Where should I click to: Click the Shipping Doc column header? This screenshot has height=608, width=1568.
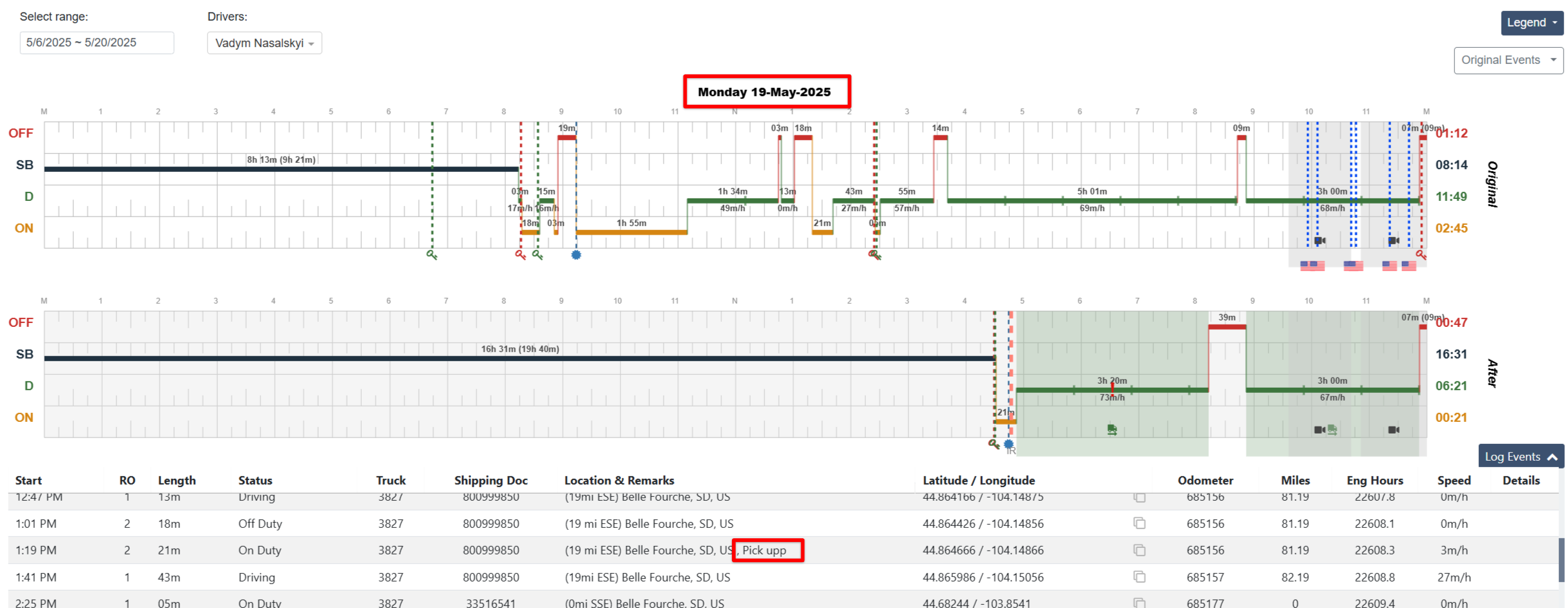[491, 480]
